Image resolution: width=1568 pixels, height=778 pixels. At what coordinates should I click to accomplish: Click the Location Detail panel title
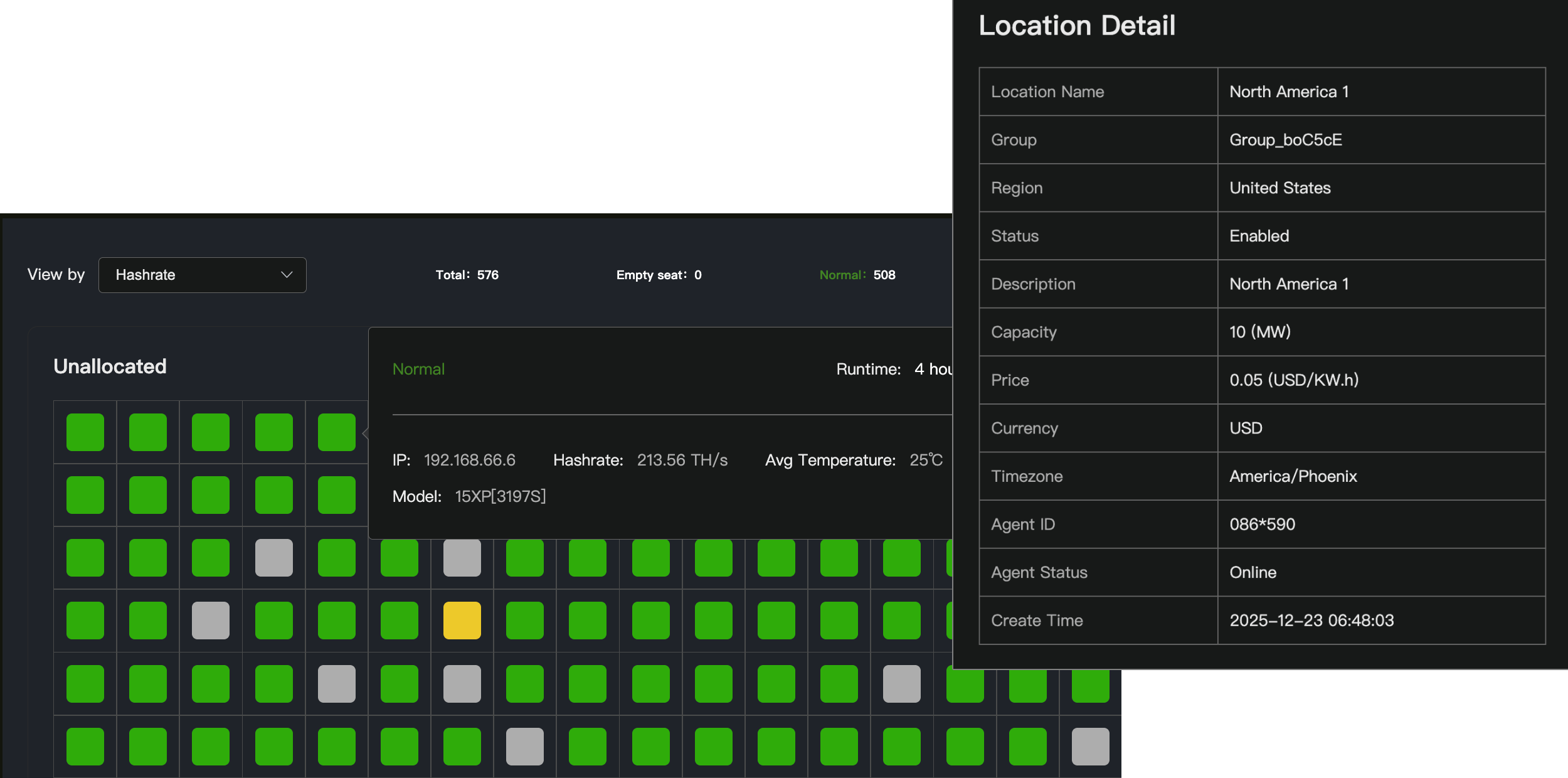point(1076,26)
